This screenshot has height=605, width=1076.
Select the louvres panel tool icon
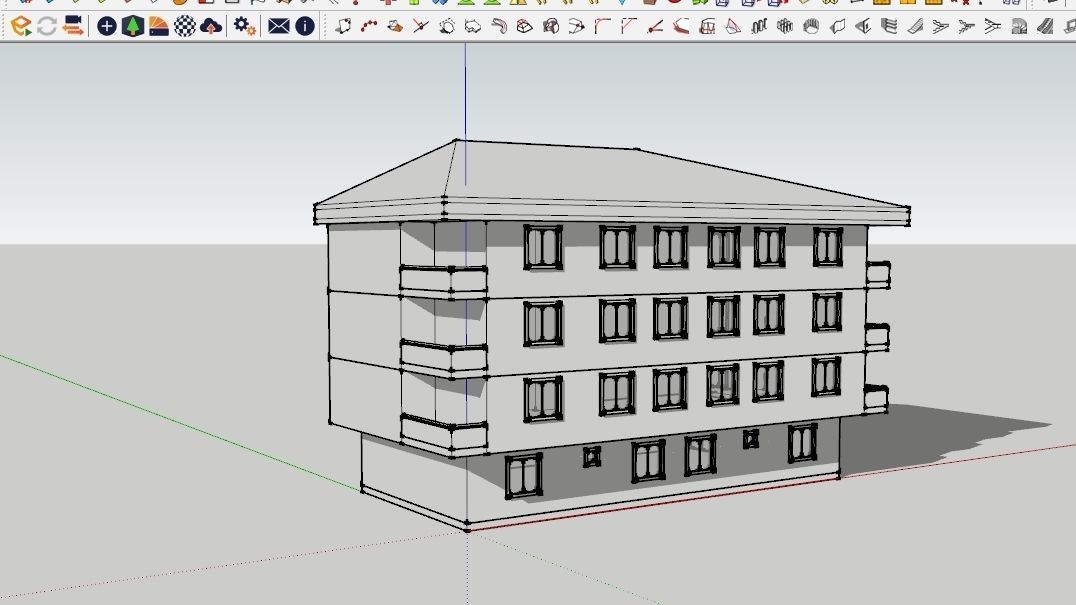click(889, 26)
